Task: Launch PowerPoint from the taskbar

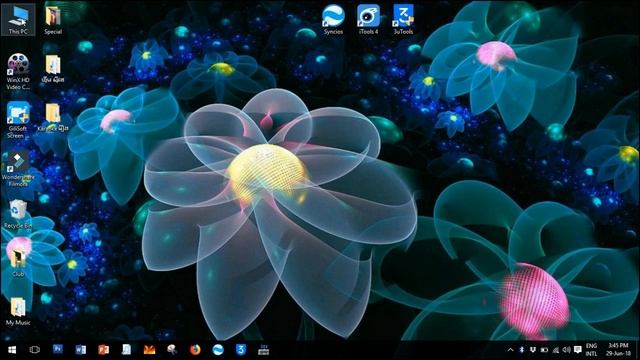Action: tap(103, 350)
